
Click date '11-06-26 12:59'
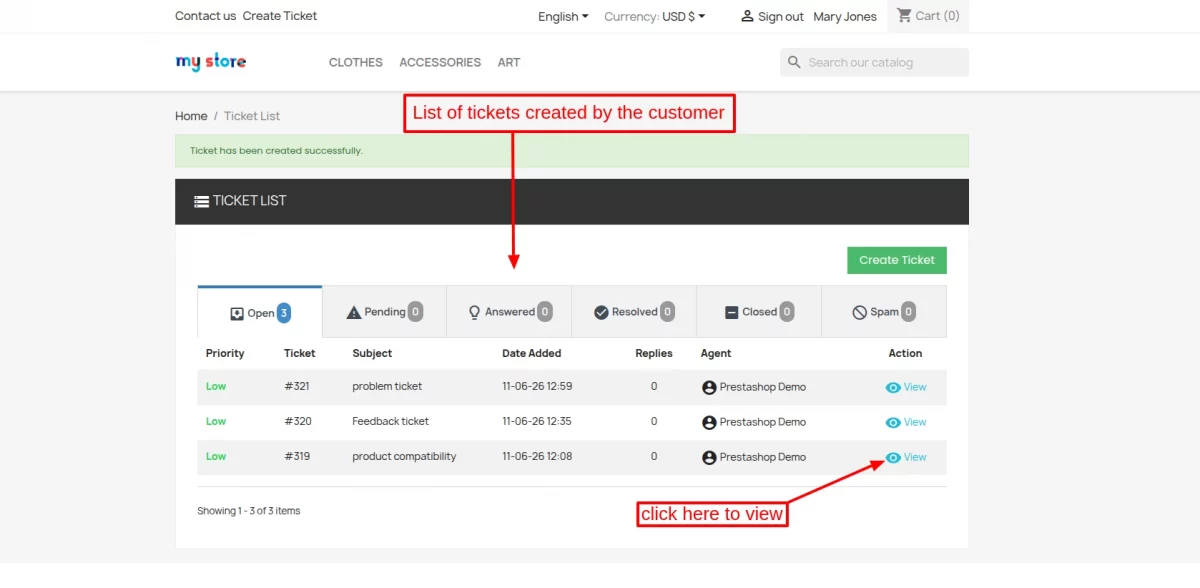(537, 386)
